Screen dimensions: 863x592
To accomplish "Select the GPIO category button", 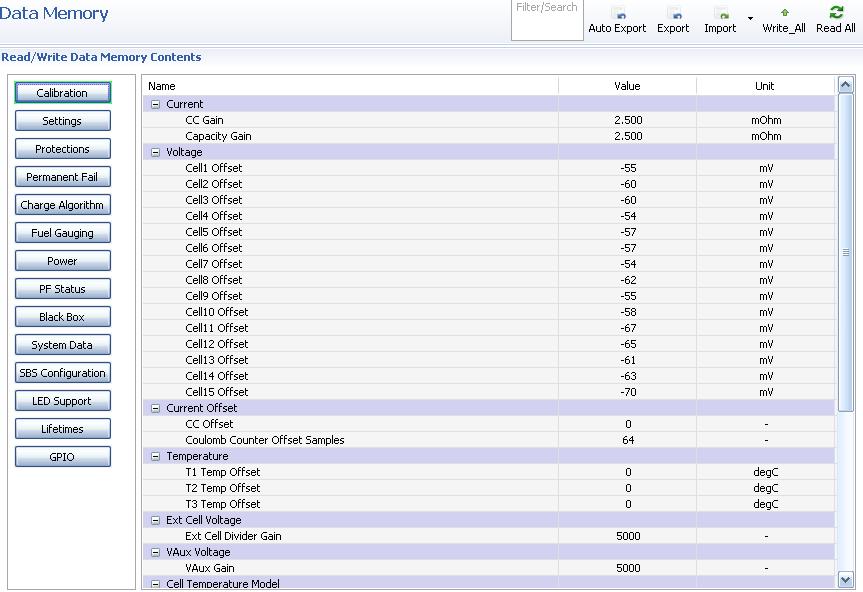I will click(x=62, y=457).
